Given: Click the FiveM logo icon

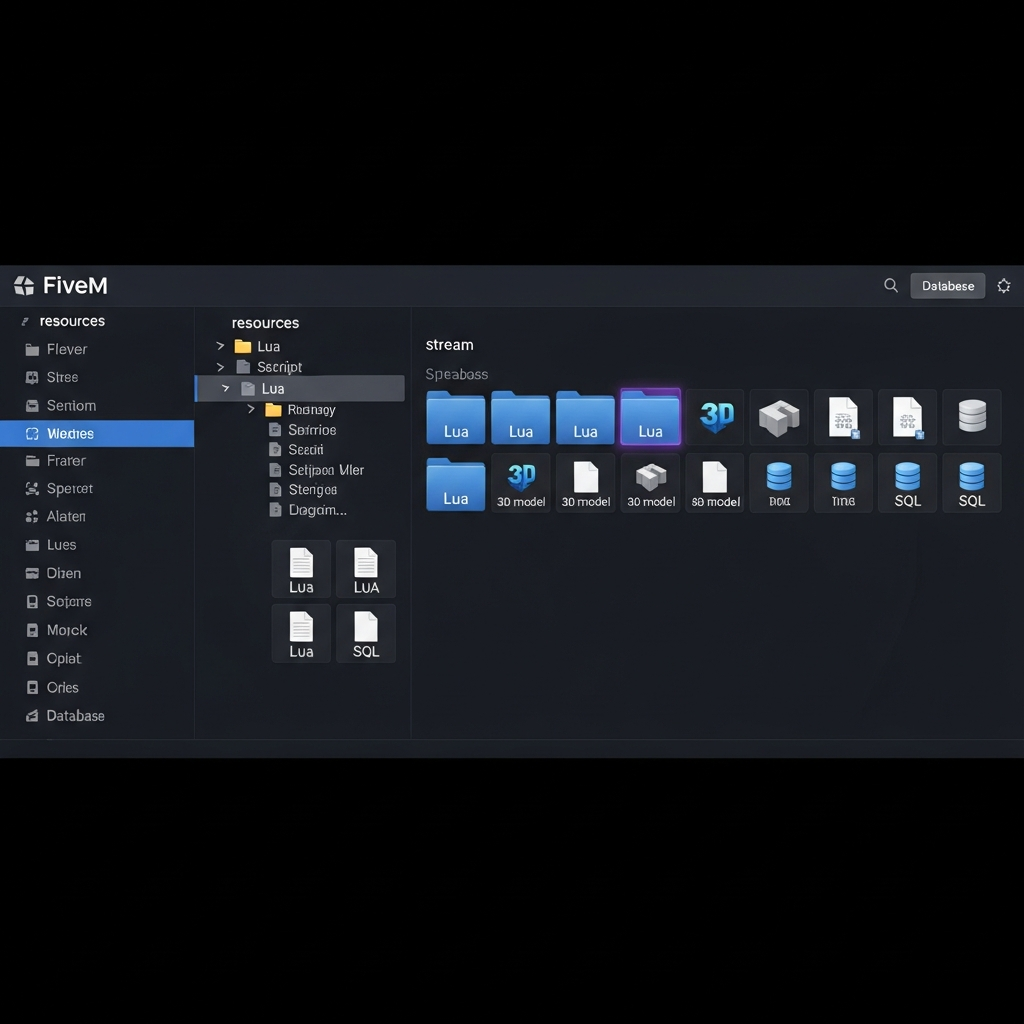Looking at the screenshot, I should 24,285.
